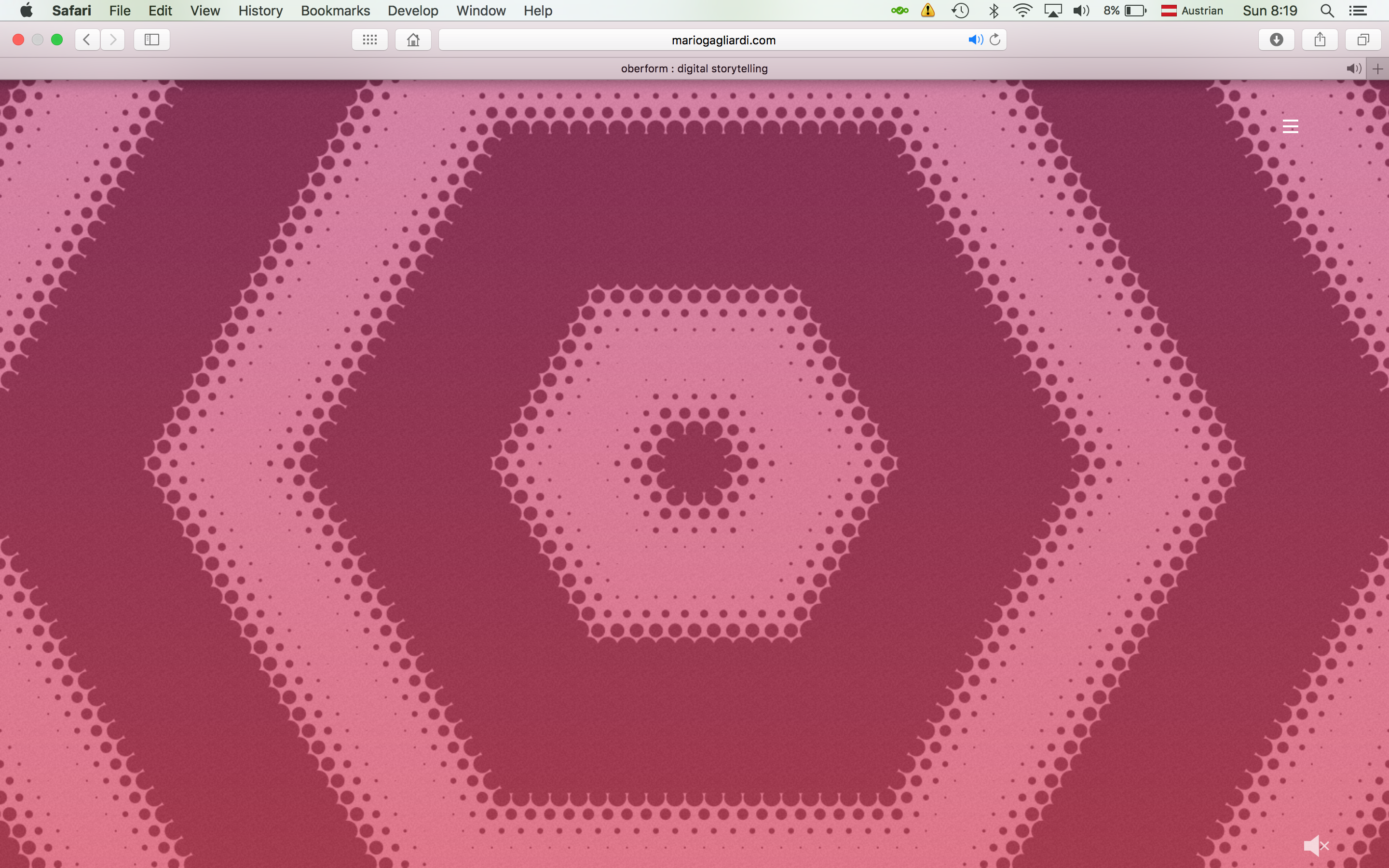Click the green menu bar status icon

click(899, 10)
